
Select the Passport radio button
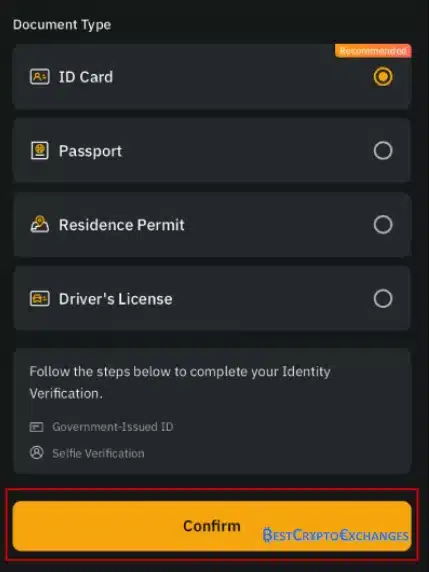coord(383,150)
